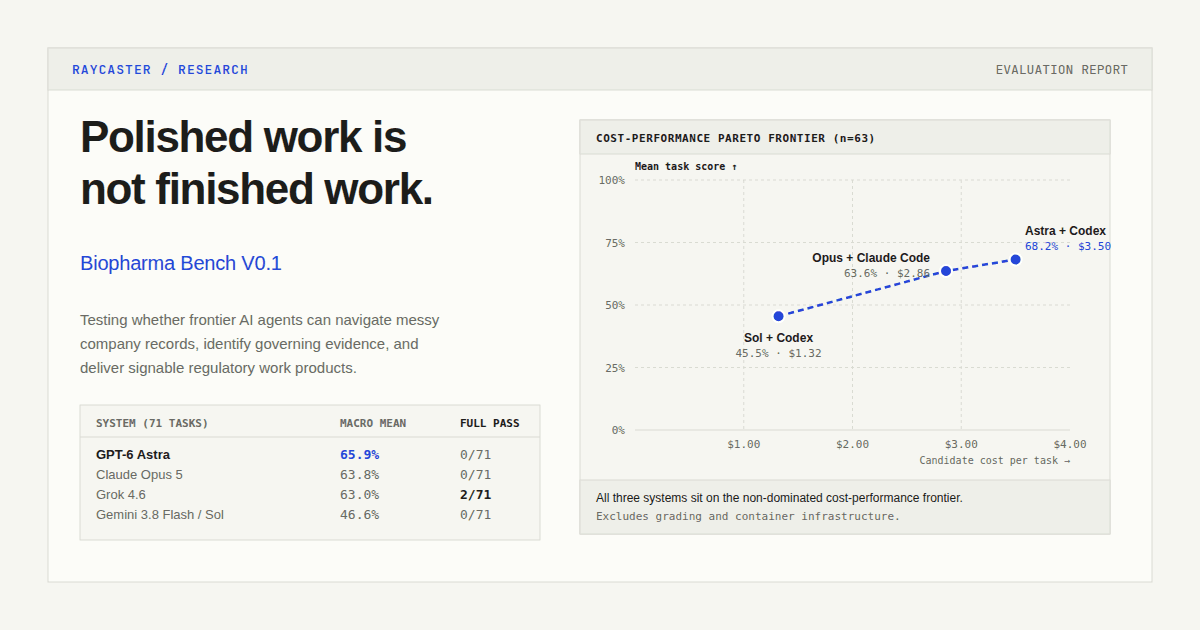Screen dimensions: 1200x630
Task: Click the Sol + Codex label
Action: [x=779, y=338]
